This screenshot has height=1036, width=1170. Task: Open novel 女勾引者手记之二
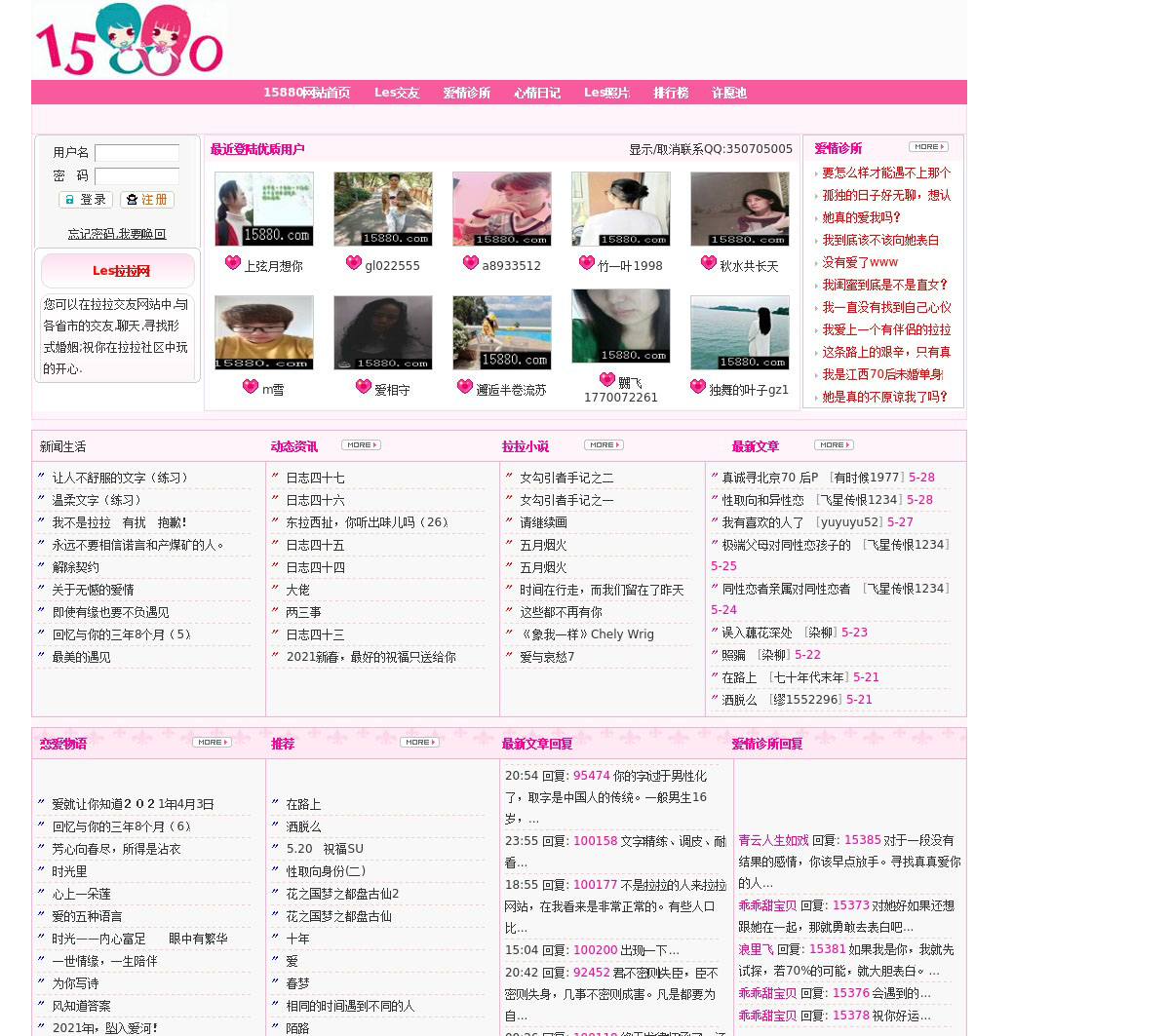(x=566, y=478)
